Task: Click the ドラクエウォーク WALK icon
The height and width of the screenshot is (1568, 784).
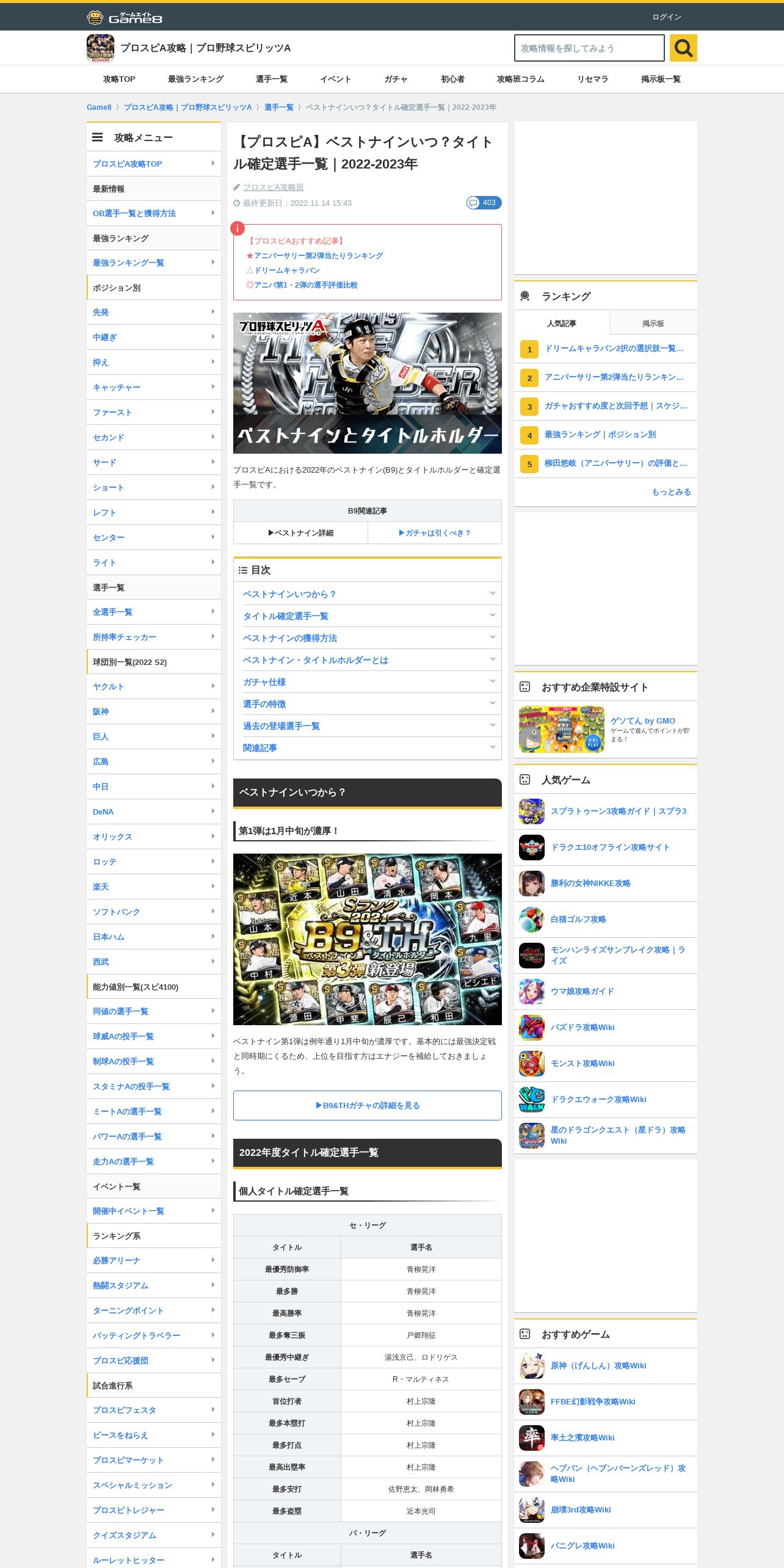Action: pos(531,1100)
